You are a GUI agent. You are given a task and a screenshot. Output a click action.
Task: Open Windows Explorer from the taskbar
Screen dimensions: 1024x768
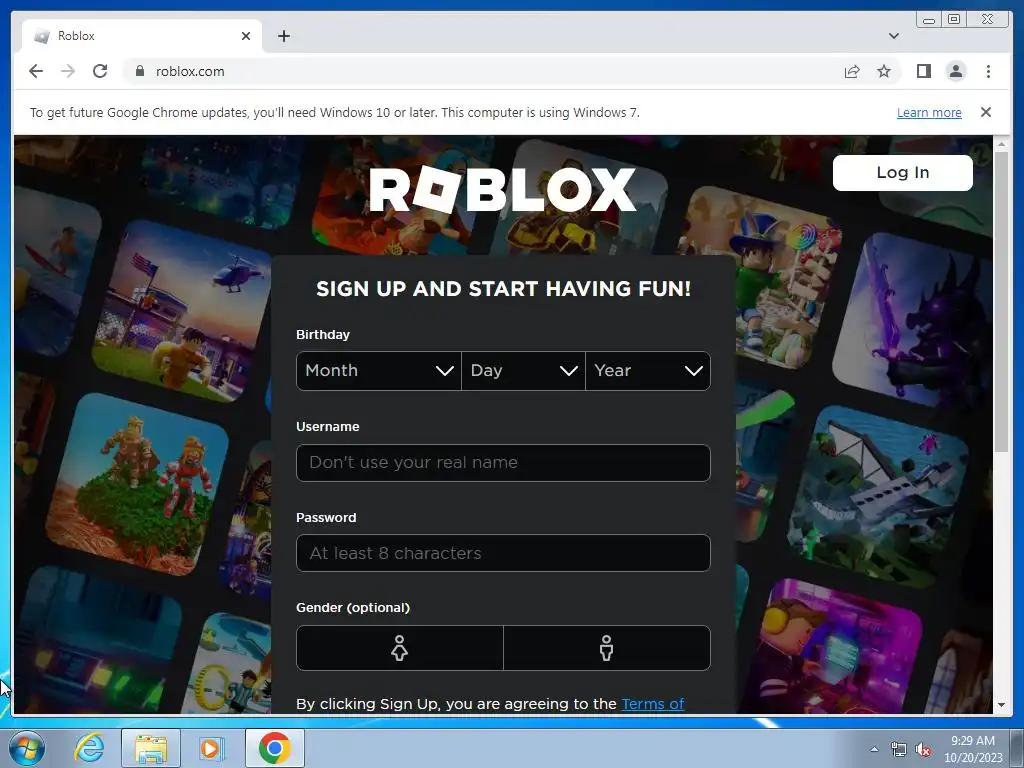tap(151, 748)
